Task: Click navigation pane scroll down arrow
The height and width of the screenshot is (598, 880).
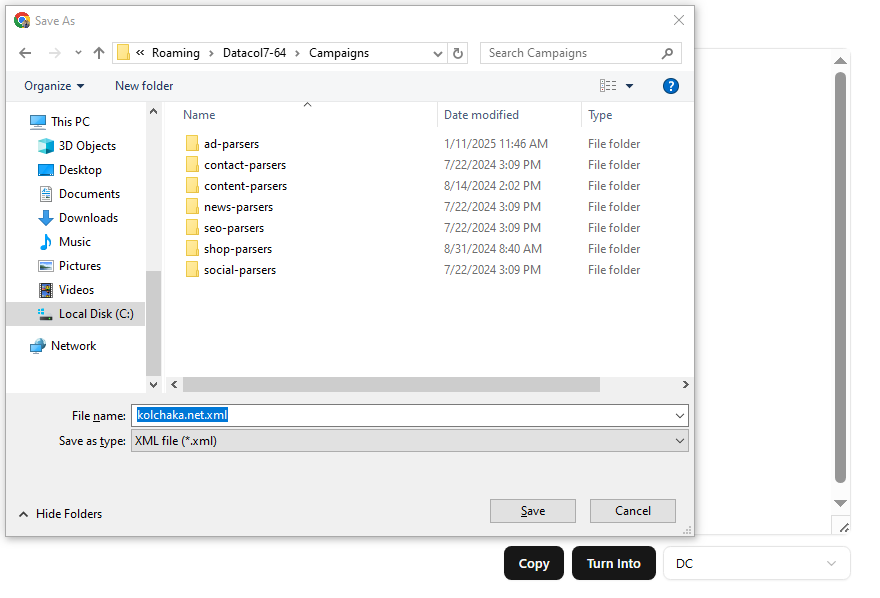Action: (x=153, y=385)
